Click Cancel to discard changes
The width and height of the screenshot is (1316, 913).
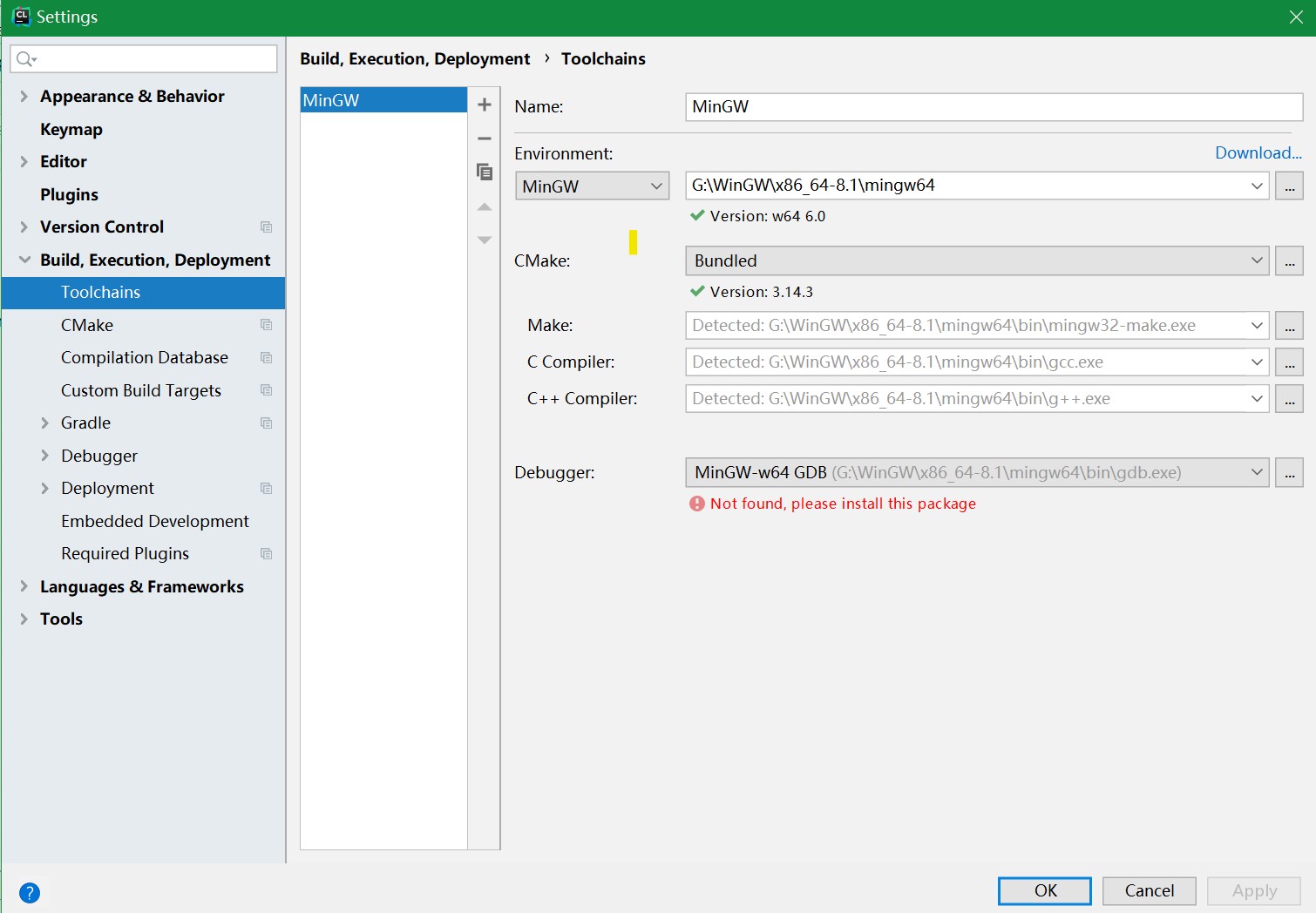pos(1150,891)
